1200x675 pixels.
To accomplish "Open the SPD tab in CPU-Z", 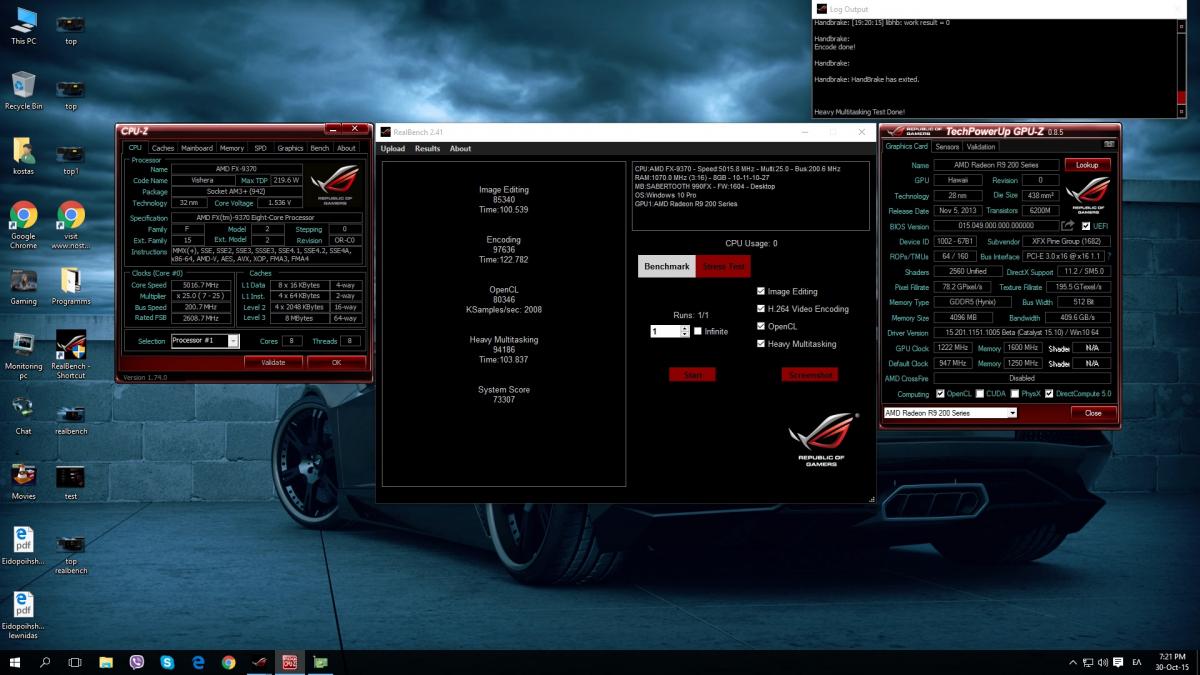I will click(260, 148).
